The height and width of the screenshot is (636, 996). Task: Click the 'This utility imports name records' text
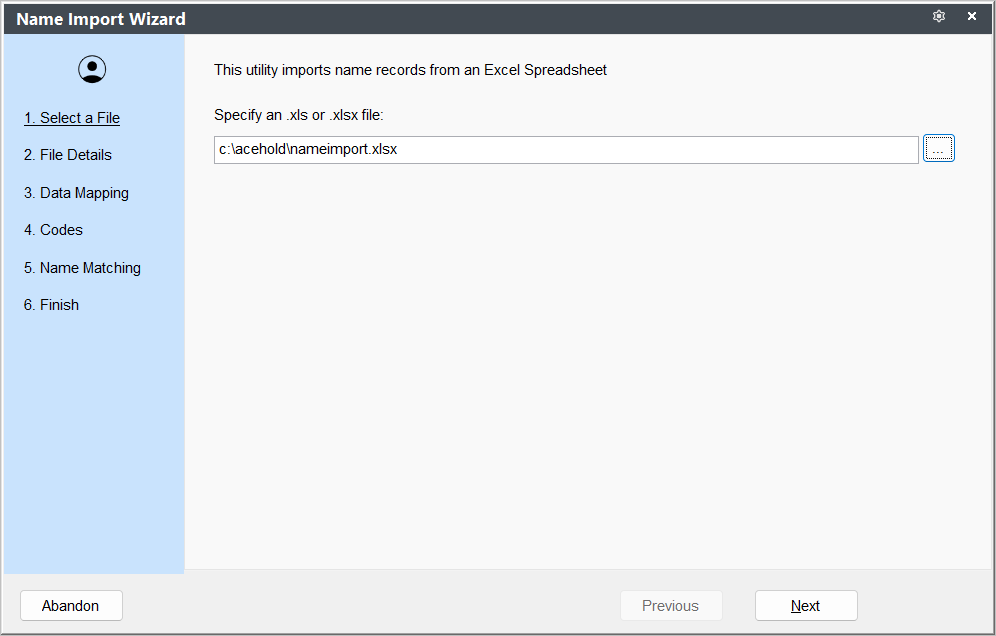410,70
